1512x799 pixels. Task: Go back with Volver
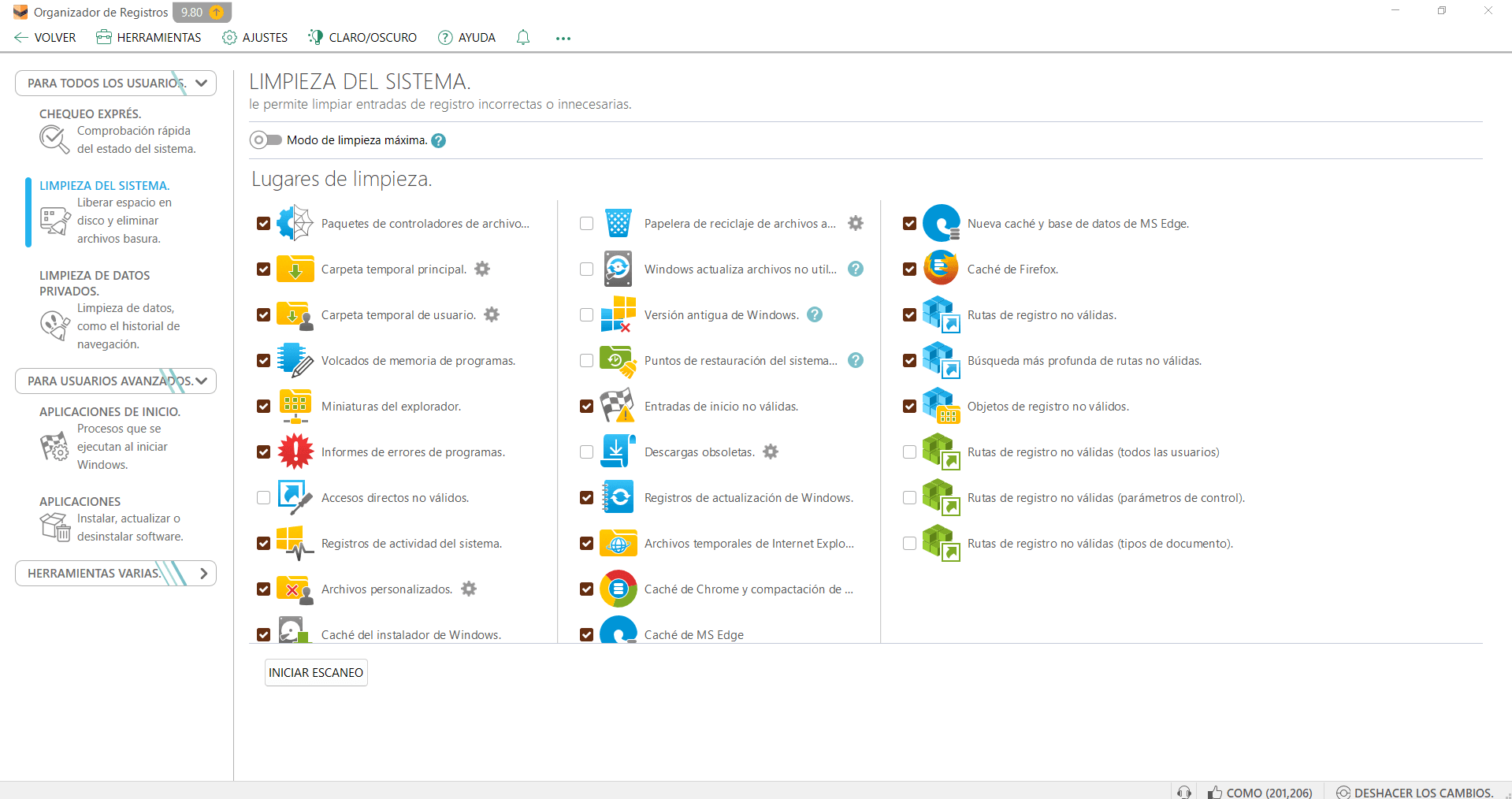tap(45, 37)
